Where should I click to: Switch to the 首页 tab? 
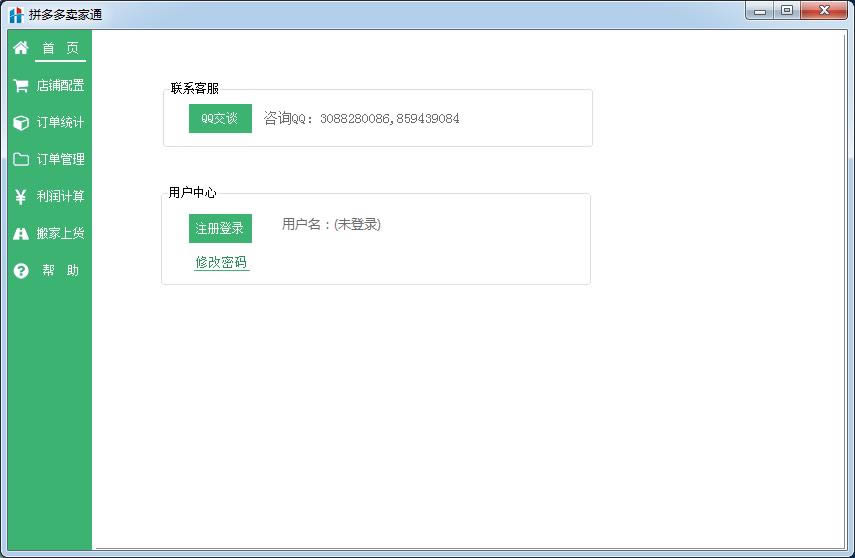tap(60, 48)
